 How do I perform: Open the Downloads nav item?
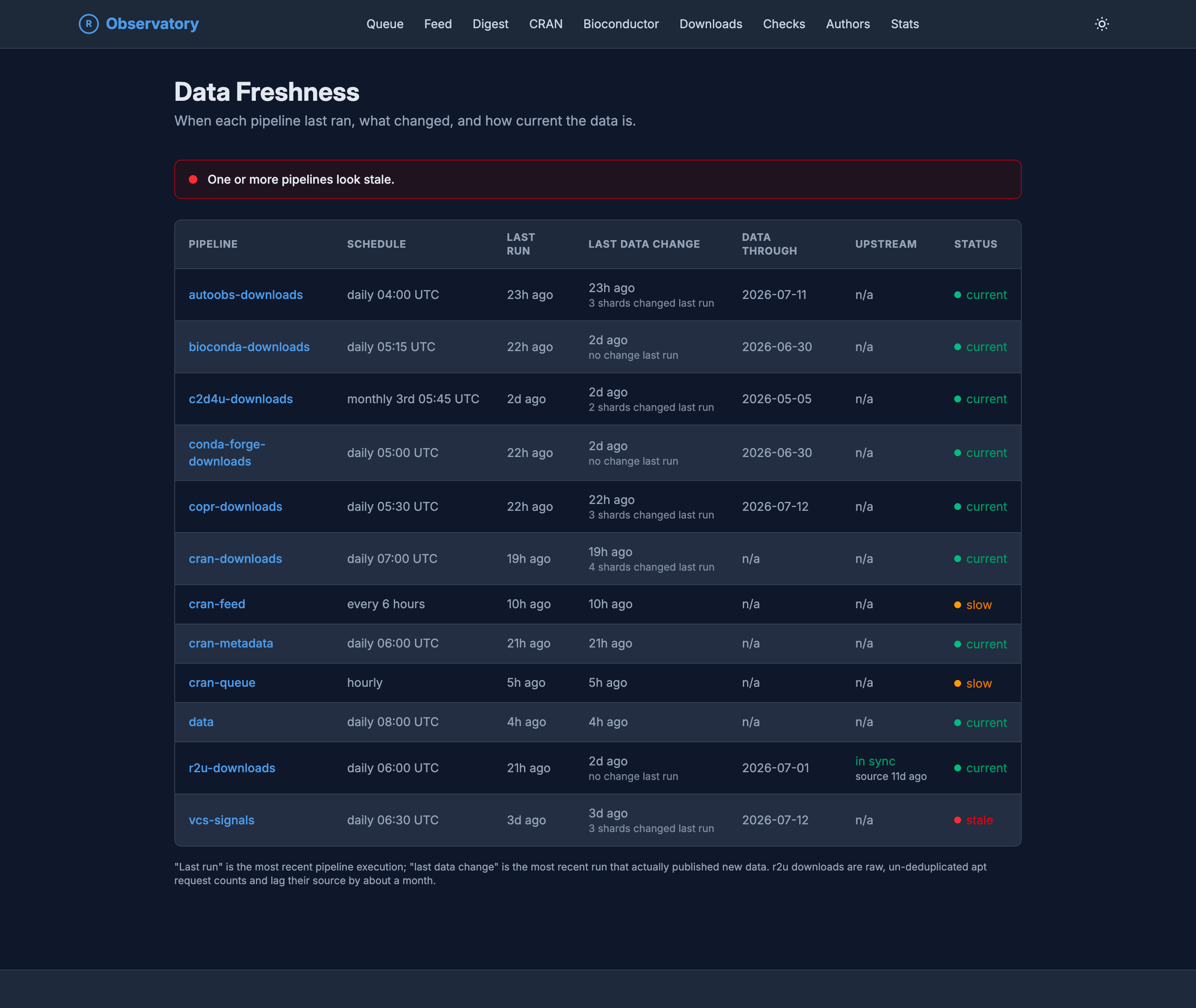point(711,24)
